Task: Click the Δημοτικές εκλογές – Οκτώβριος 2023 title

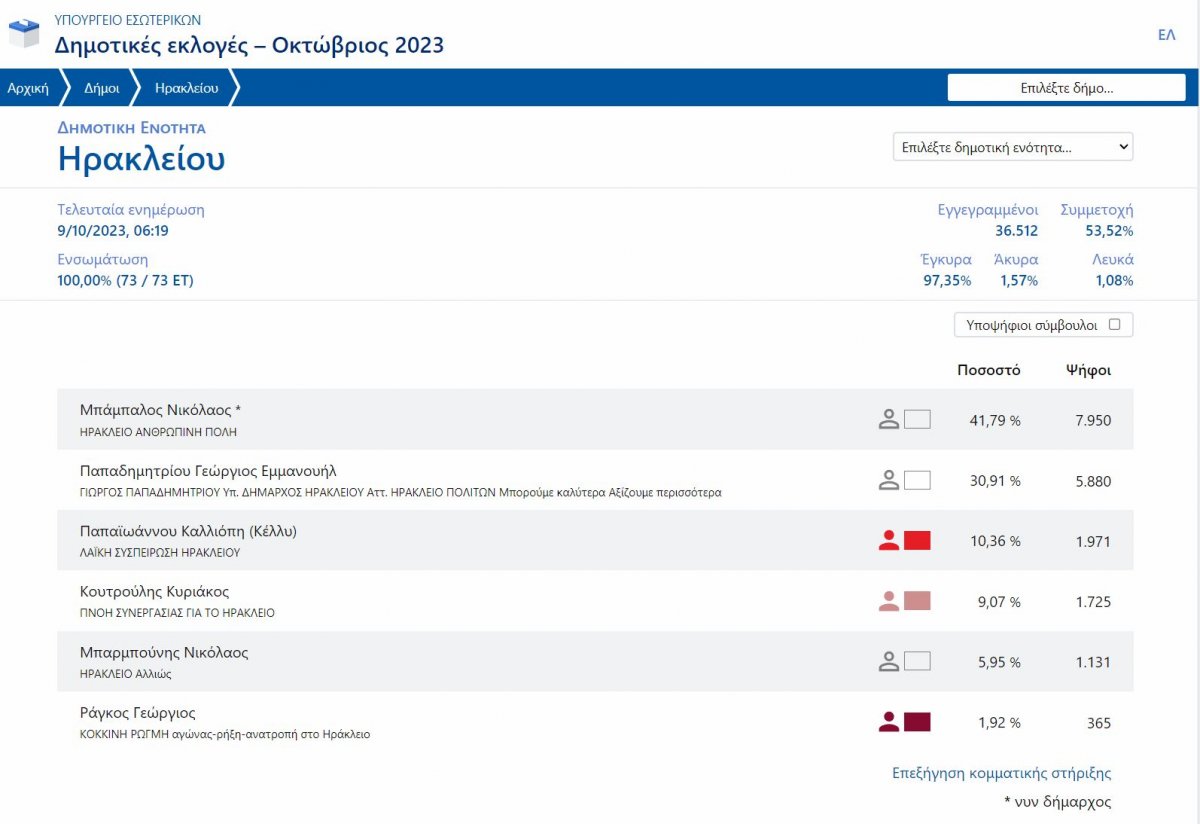Action: coord(249,45)
